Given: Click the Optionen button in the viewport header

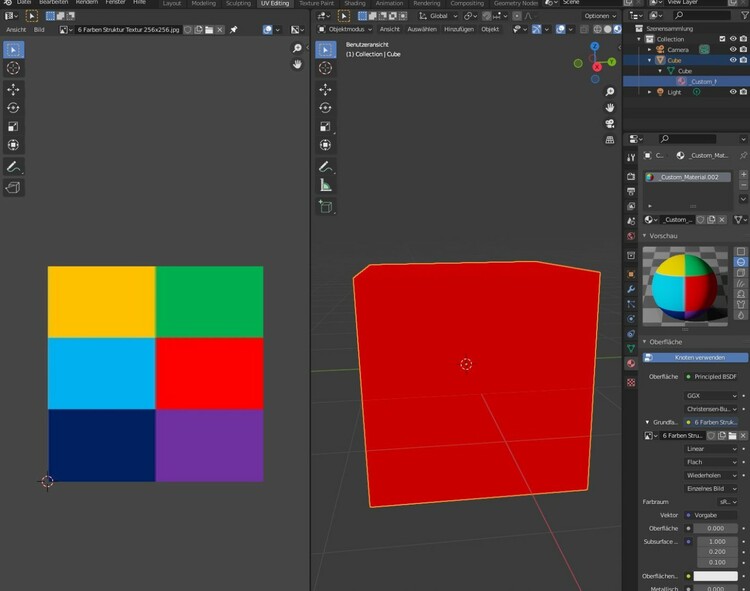Looking at the screenshot, I should [598, 16].
